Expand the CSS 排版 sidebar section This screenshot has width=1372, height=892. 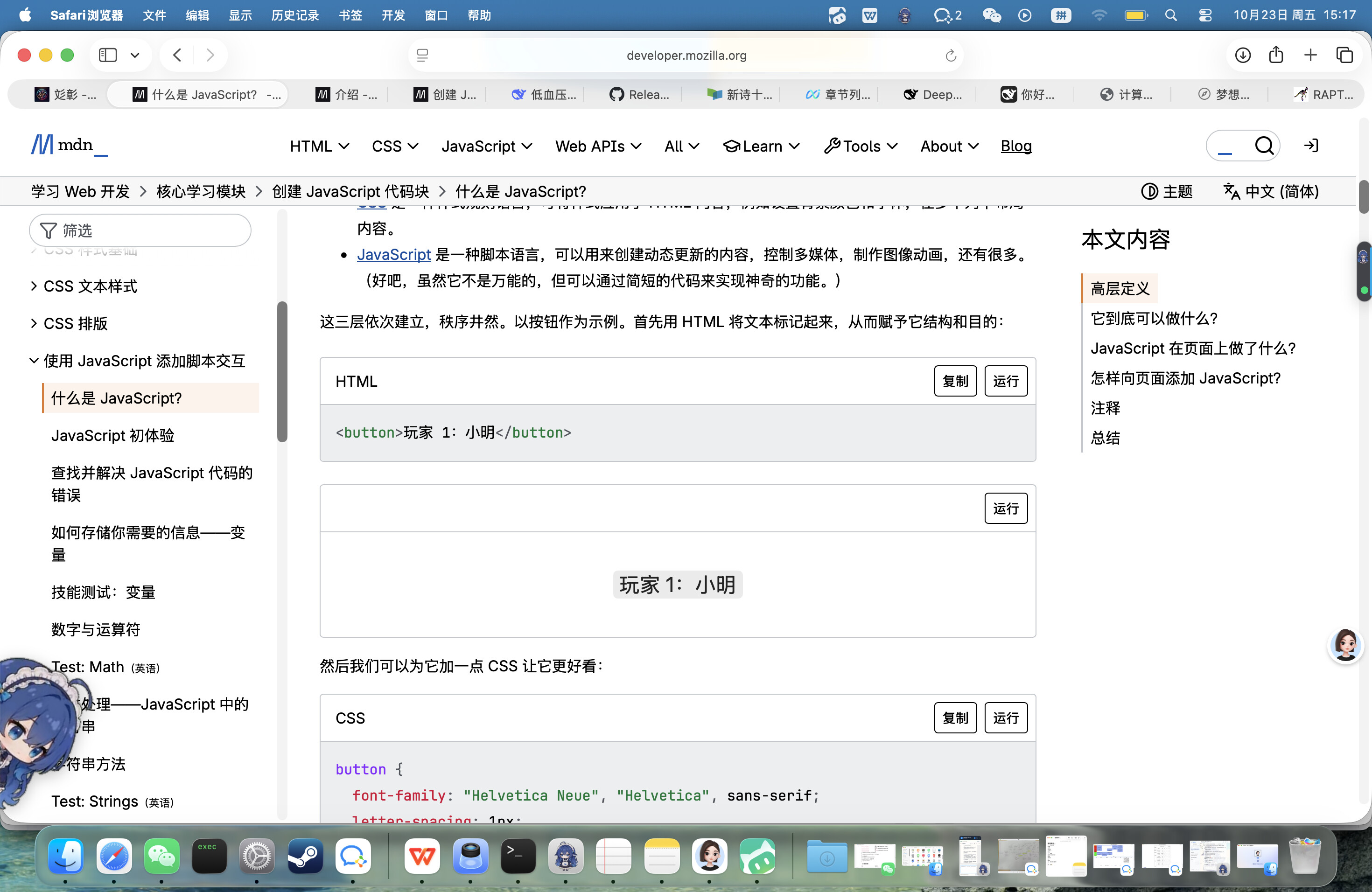[x=69, y=323]
